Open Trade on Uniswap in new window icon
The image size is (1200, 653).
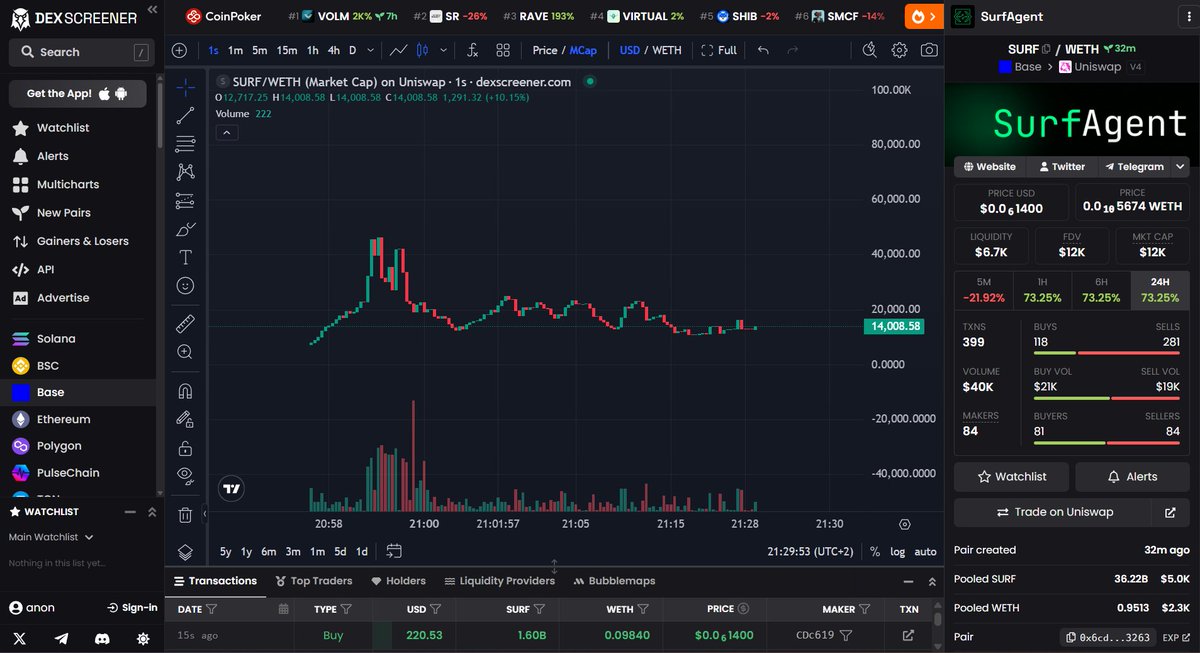point(1170,512)
